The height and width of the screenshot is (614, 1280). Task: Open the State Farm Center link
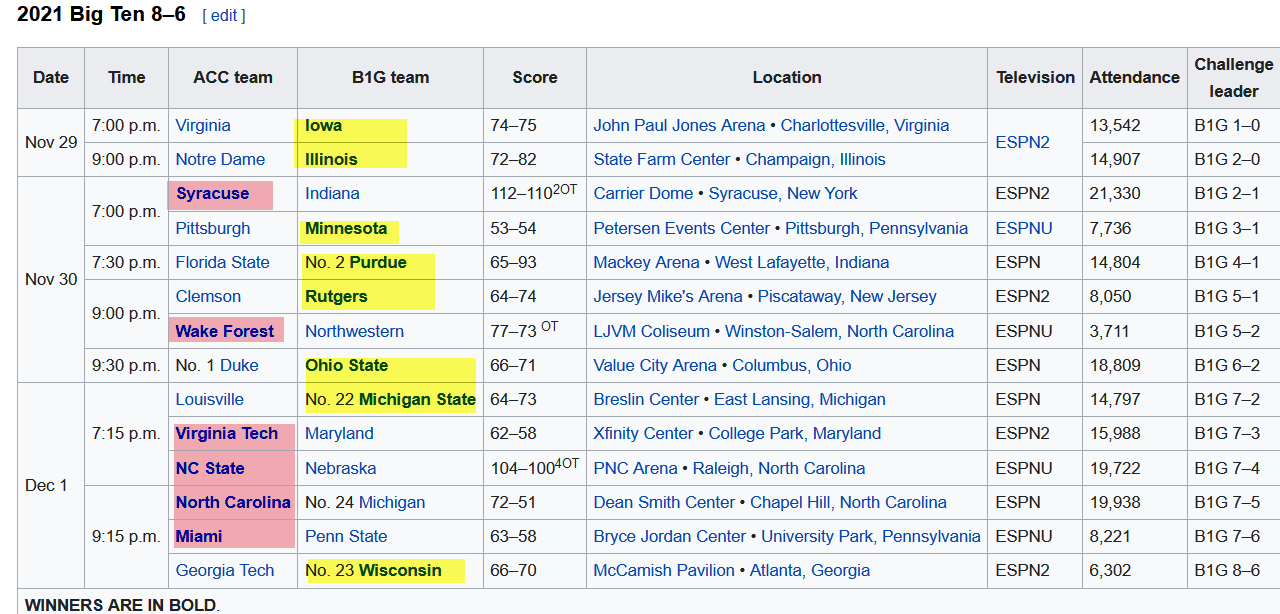click(x=661, y=159)
